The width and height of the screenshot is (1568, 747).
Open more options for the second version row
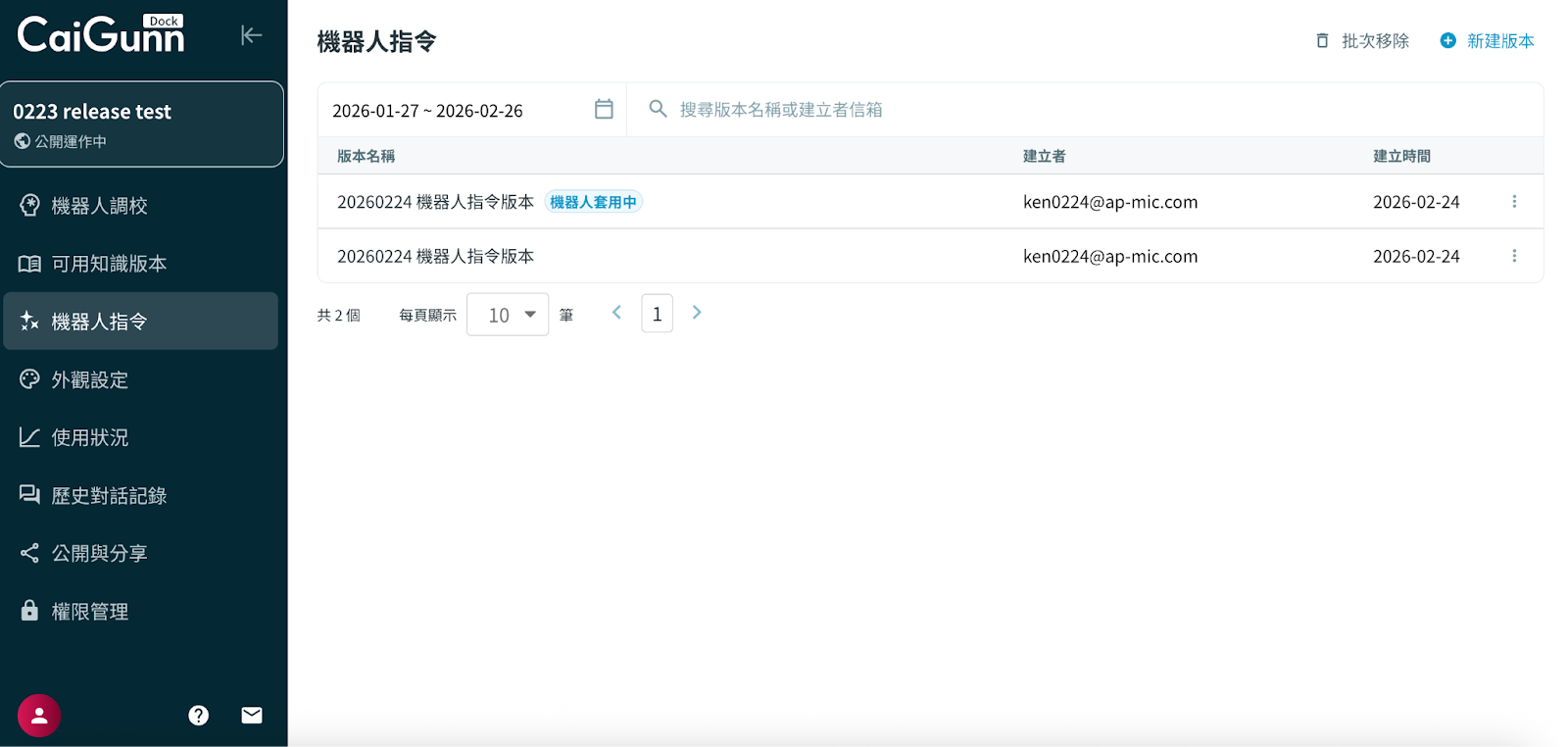(x=1514, y=256)
